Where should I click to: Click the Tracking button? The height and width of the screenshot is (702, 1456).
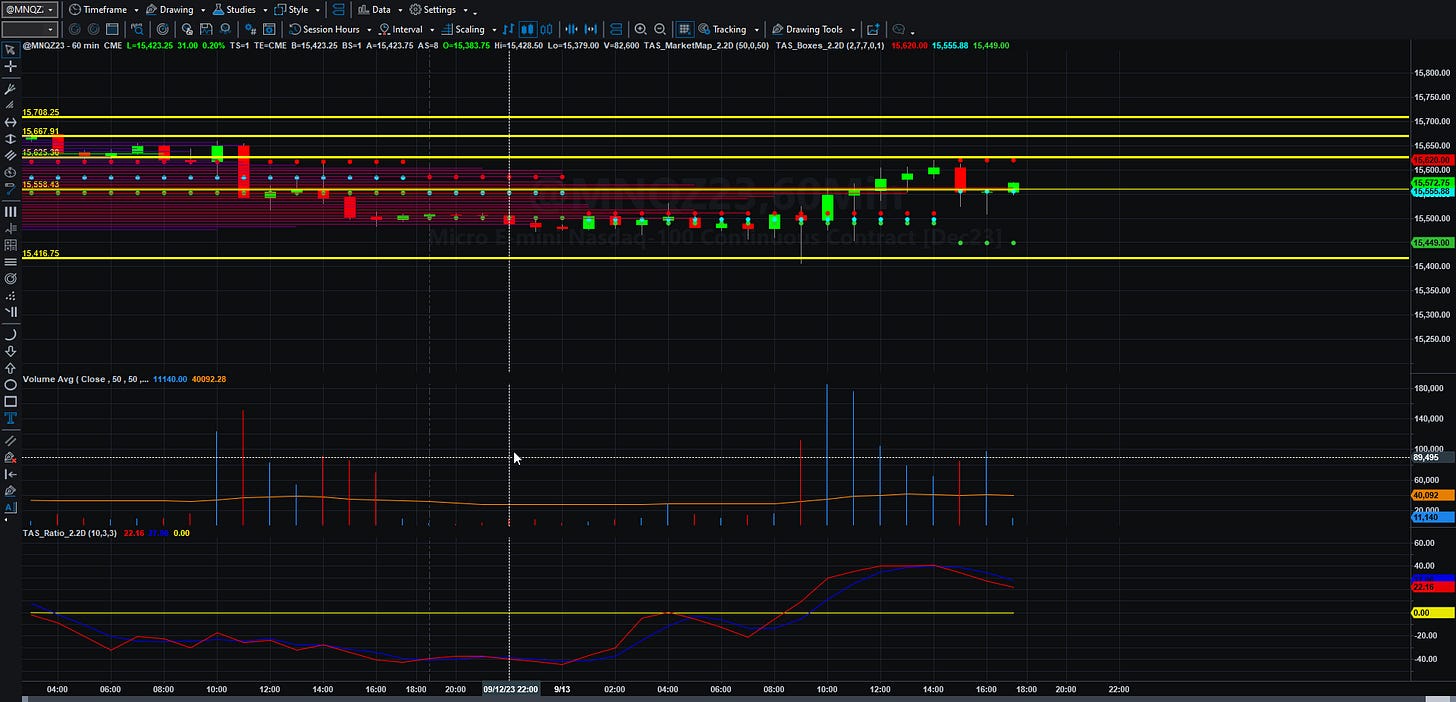click(x=729, y=29)
